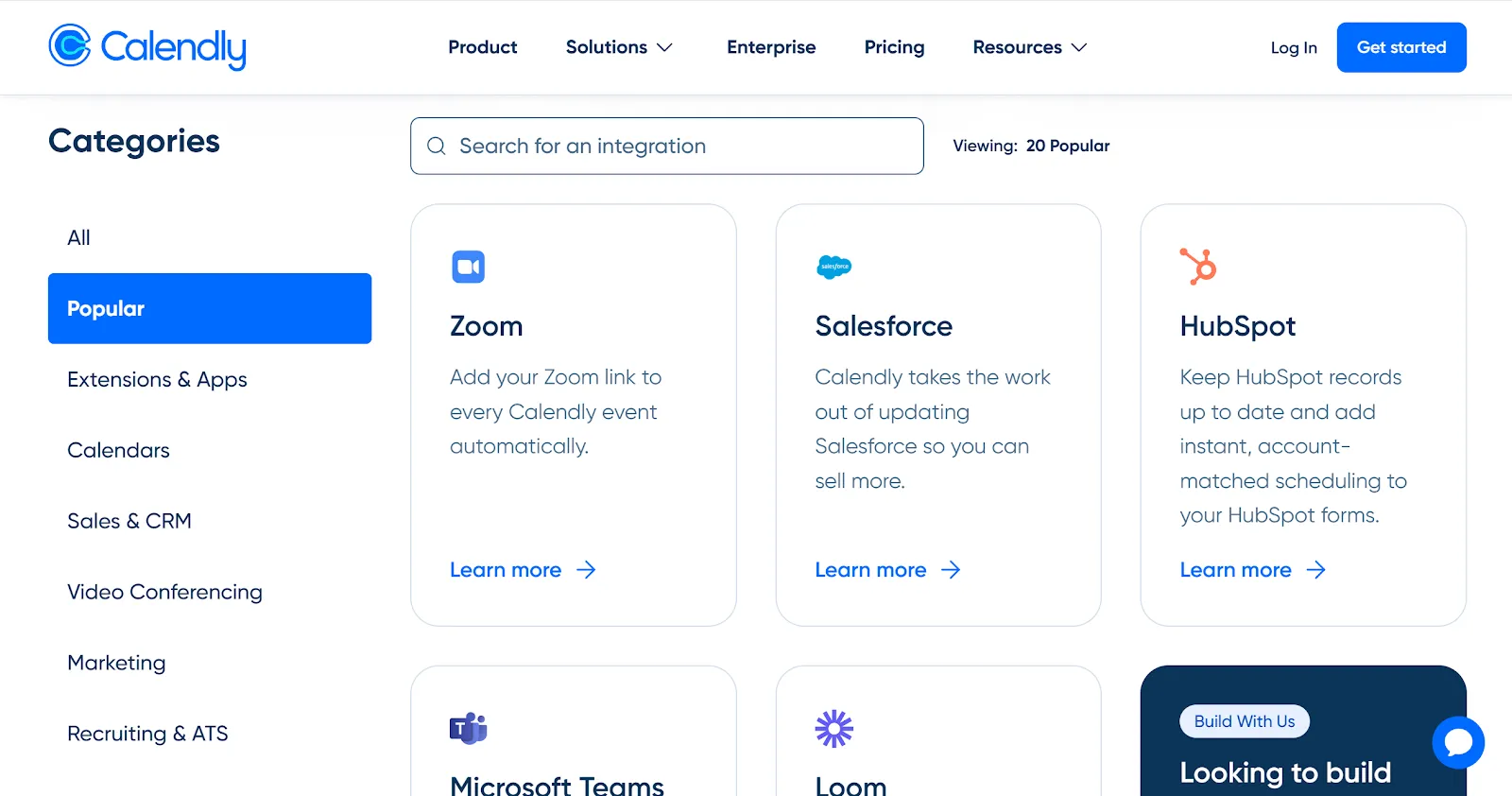Click the Microsoft Teams card title
The image size is (1512, 796).
pos(557,785)
